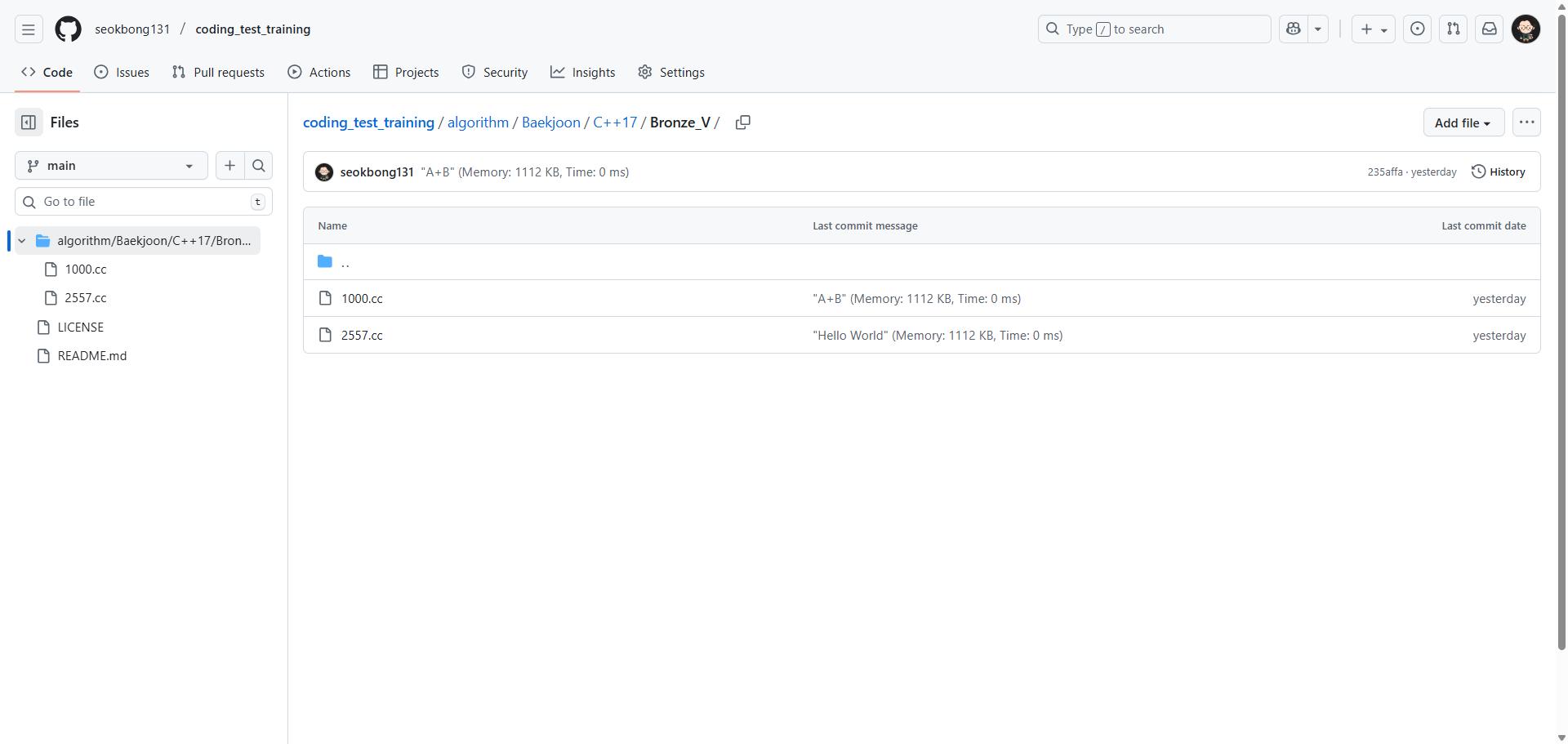The height and width of the screenshot is (744, 1568).
Task: Copy the file path with copy icon
Action: click(742, 123)
